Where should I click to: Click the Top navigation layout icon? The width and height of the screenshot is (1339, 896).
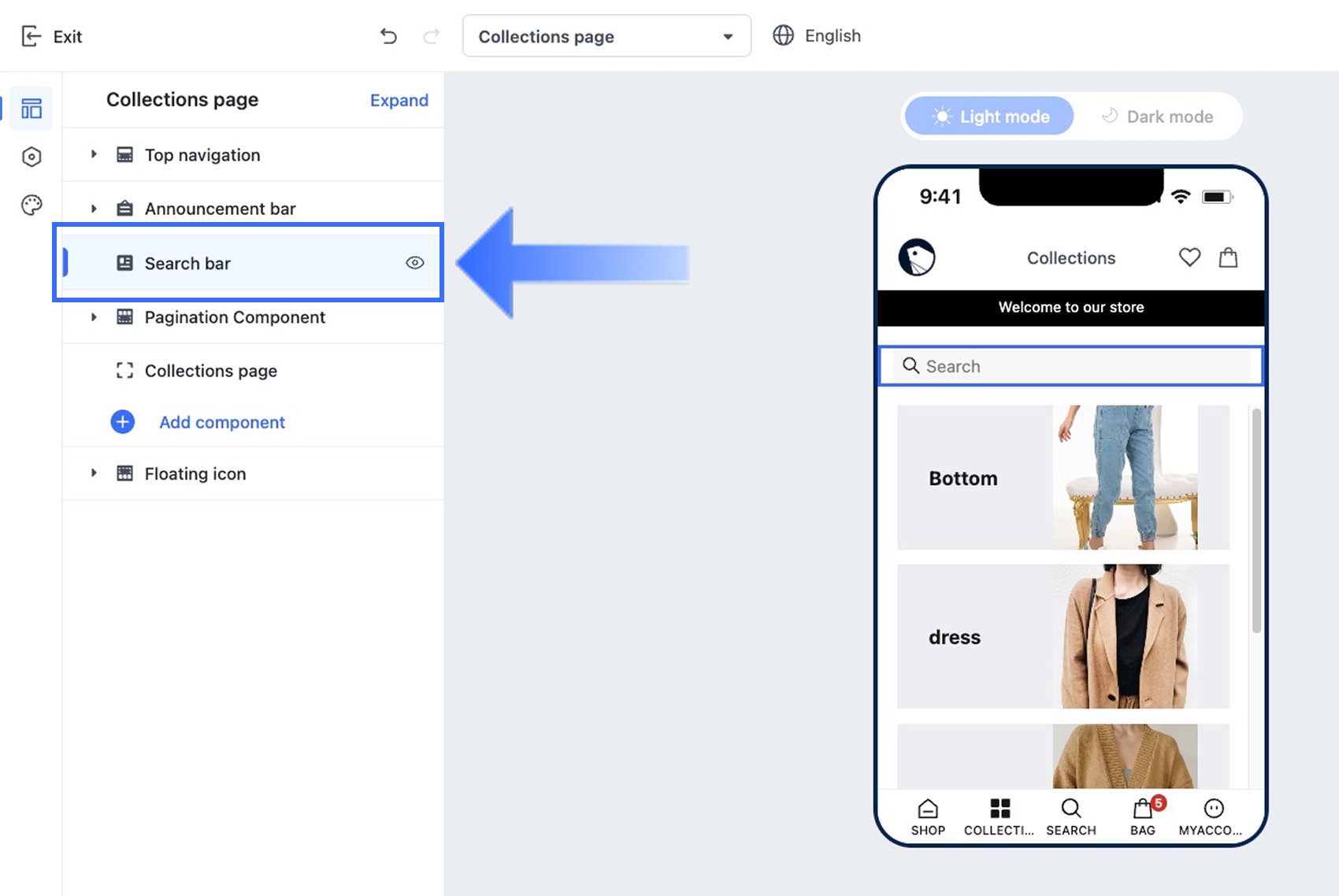click(x=124, y=154)
